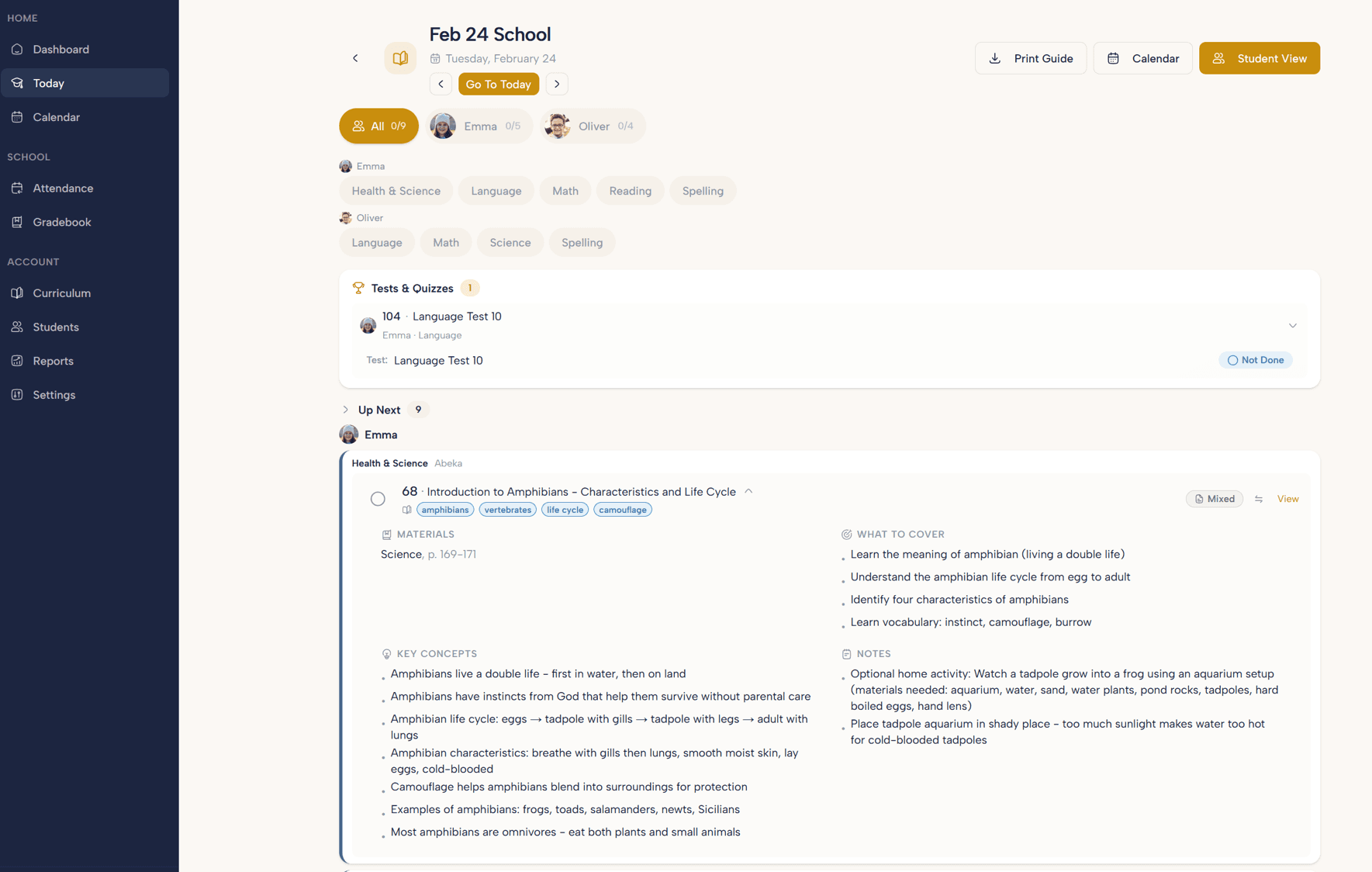
Task: Click the Reports icon in sidebar
Action: tap(17, 361)
